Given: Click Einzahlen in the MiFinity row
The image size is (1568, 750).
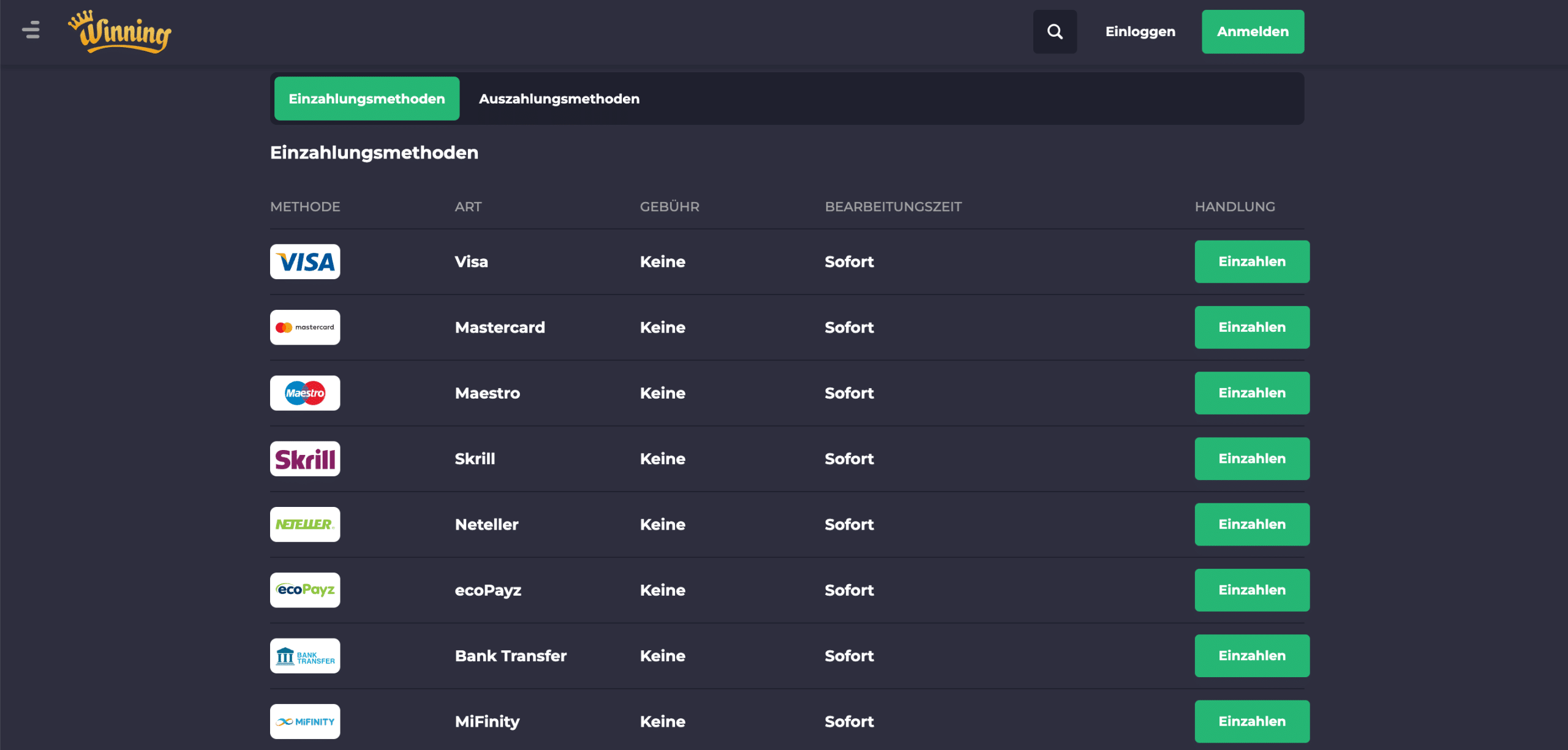Looking at the screenshot, I should (x=1252, y=721).
